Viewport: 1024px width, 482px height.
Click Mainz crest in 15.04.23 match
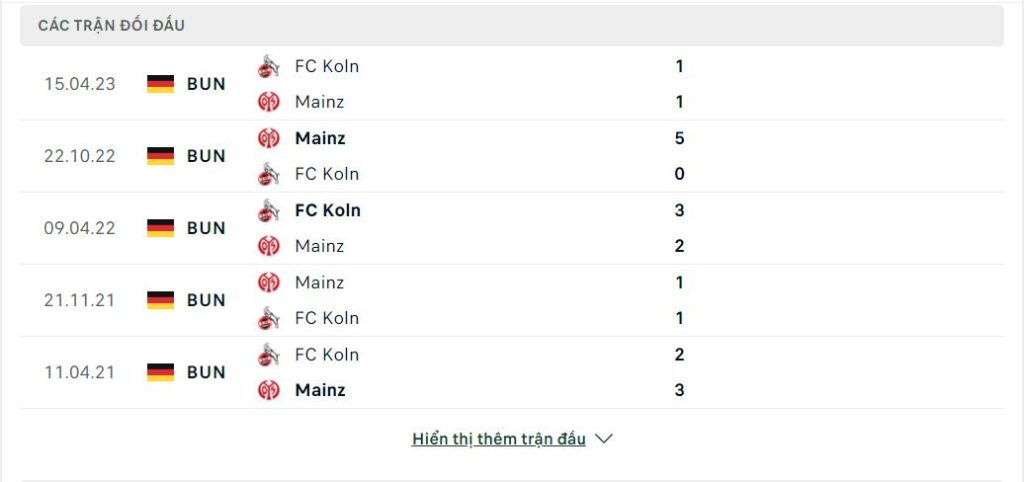tap(268, 102)
